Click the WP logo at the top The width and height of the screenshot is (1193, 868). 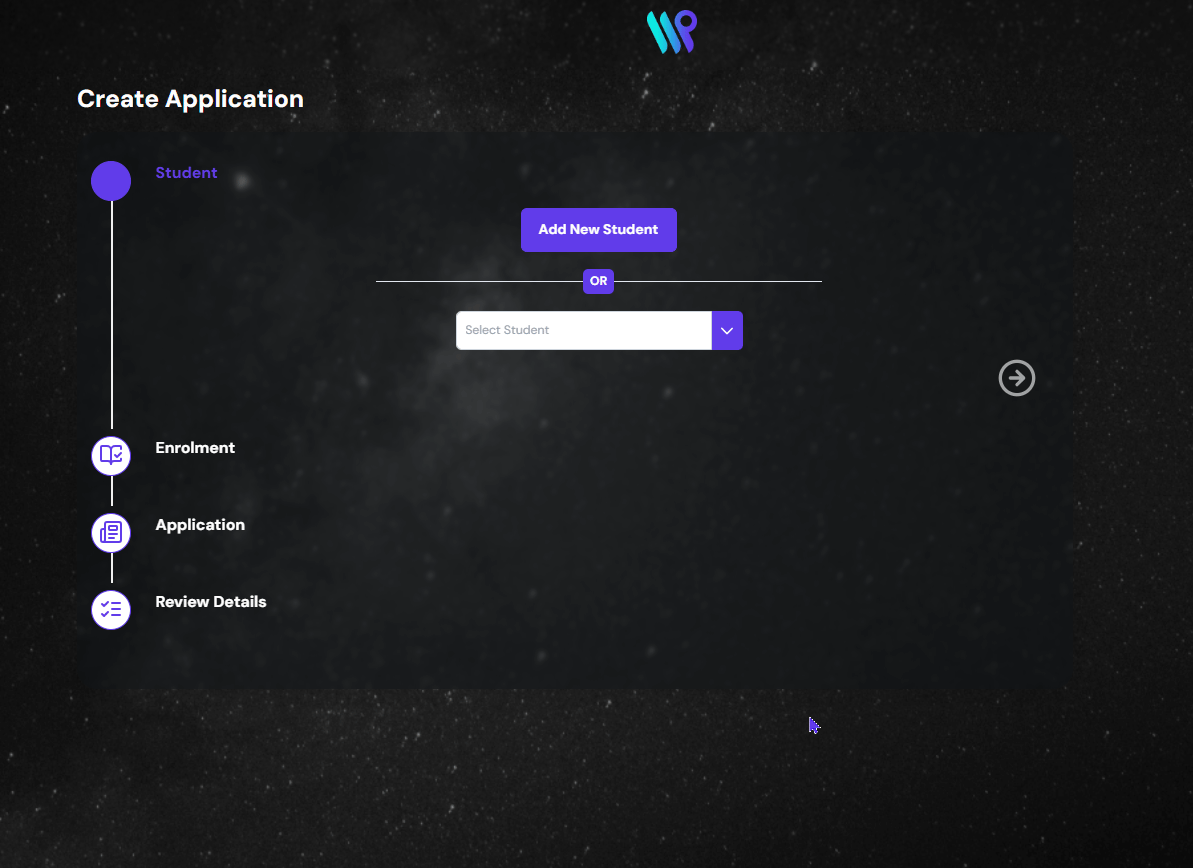[671, 32]
